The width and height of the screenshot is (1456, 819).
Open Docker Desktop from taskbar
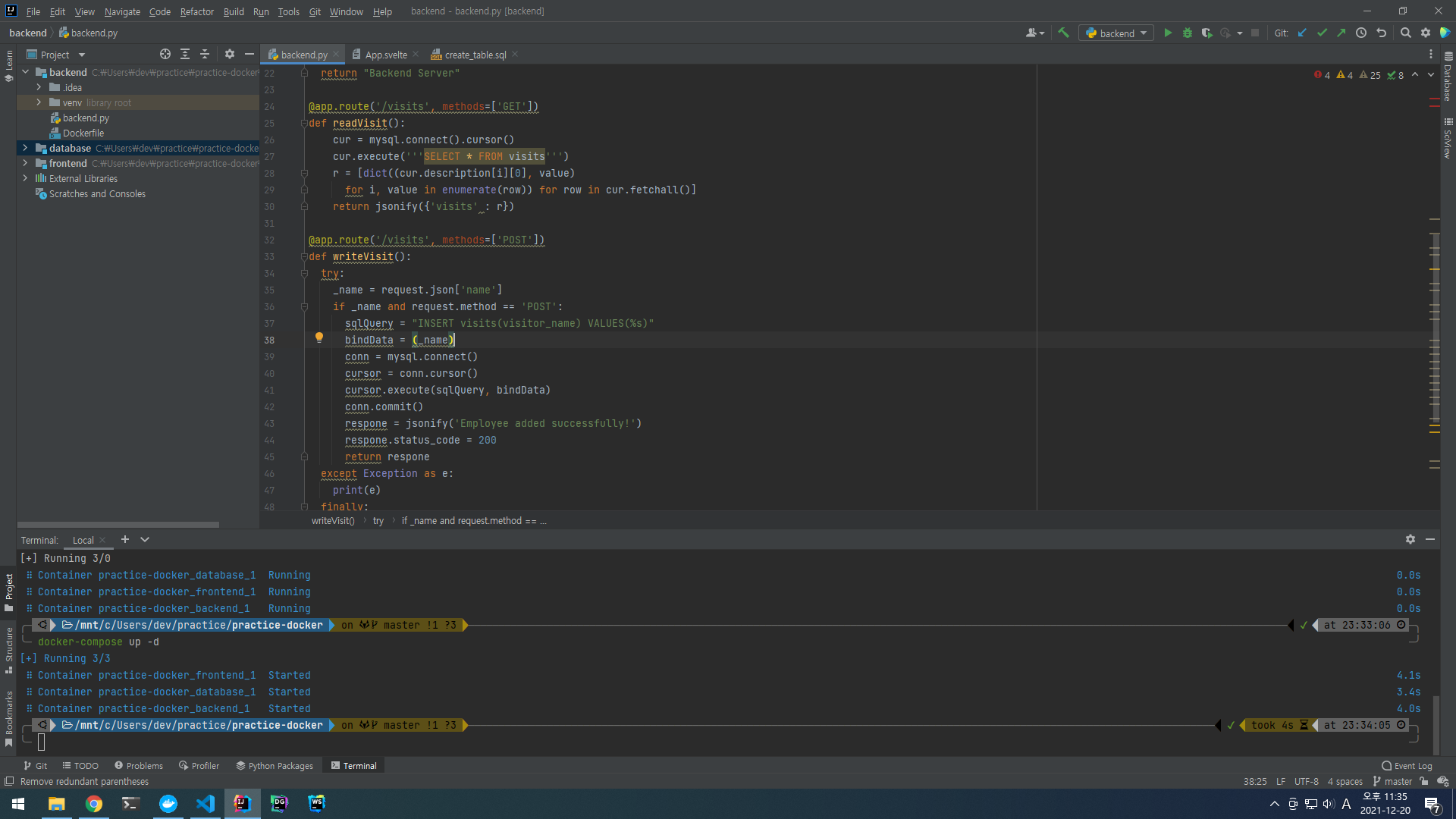click(168, 803)
